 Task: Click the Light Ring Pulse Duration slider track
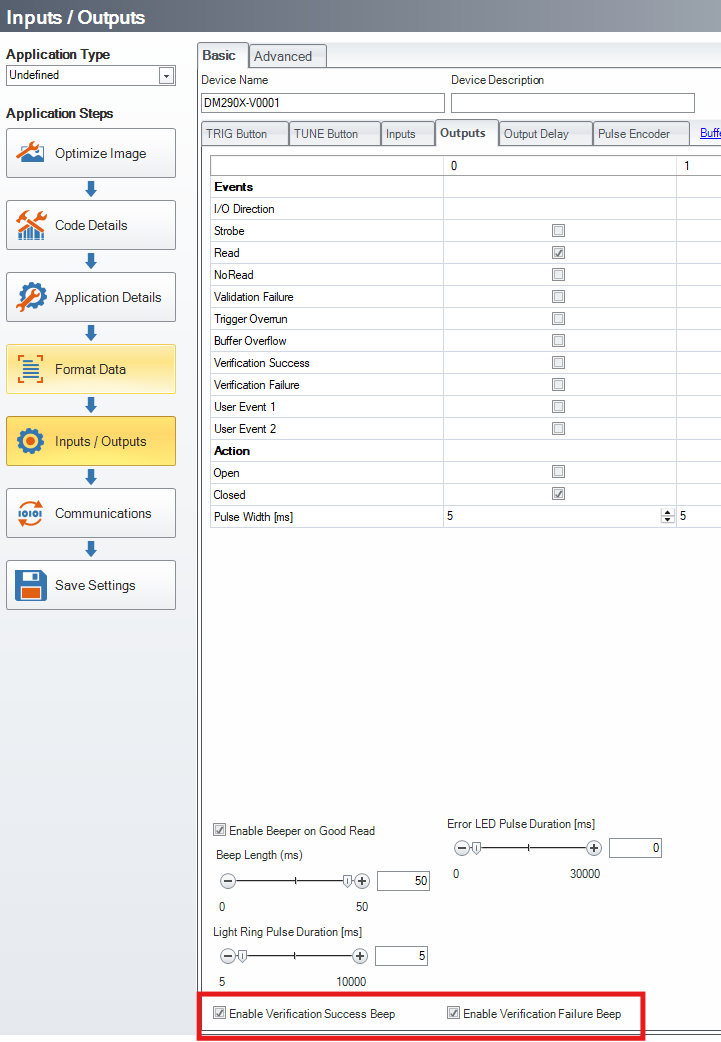[x=294, y=956]
